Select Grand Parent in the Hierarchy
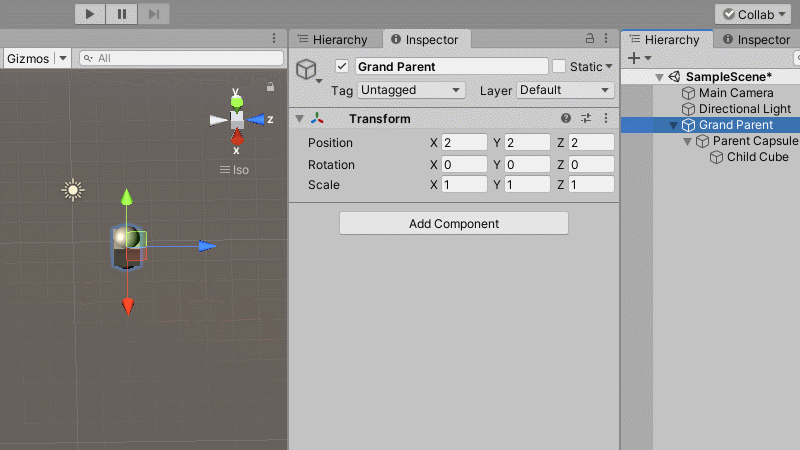This screenshot has height=450, width=800. click(x=711, y=125)
